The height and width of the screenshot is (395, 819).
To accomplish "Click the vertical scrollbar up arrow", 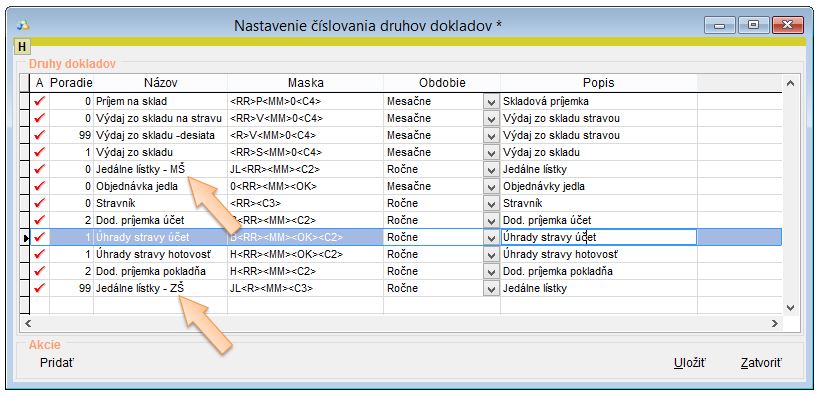I will coord(790,83).
